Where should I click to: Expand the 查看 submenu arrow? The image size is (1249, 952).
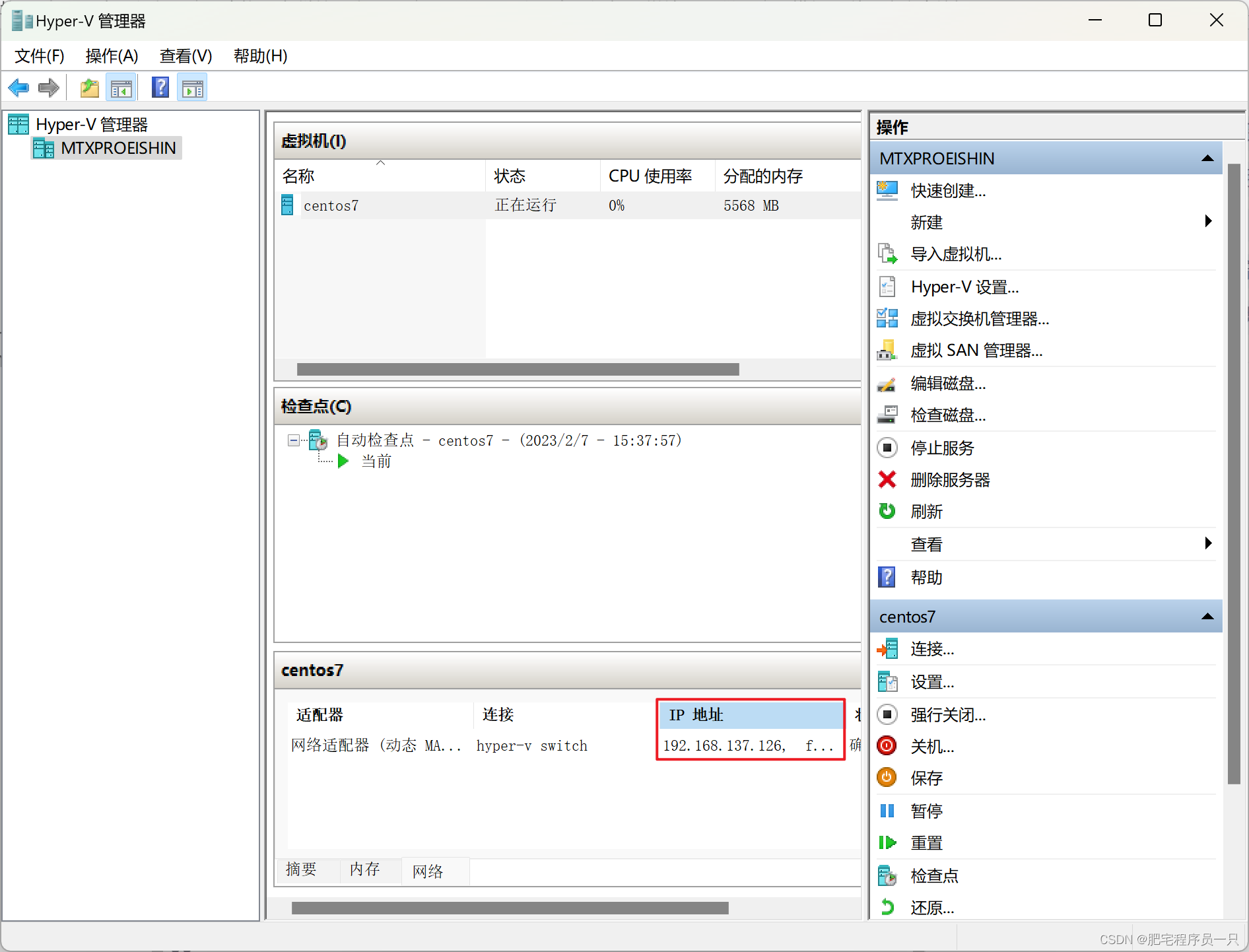[1208, 543]
